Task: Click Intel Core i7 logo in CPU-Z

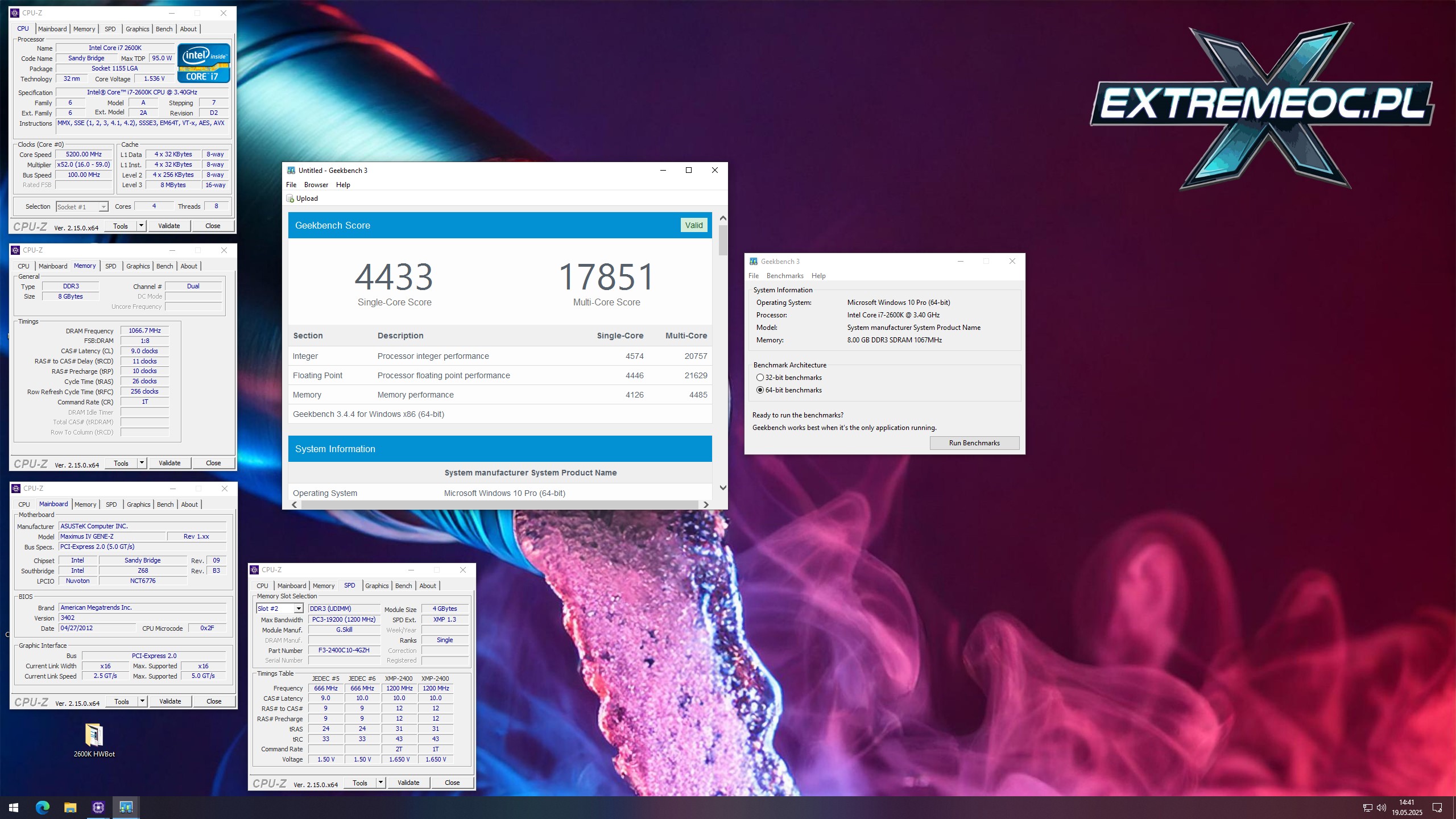Action: (x=204, y=63)
